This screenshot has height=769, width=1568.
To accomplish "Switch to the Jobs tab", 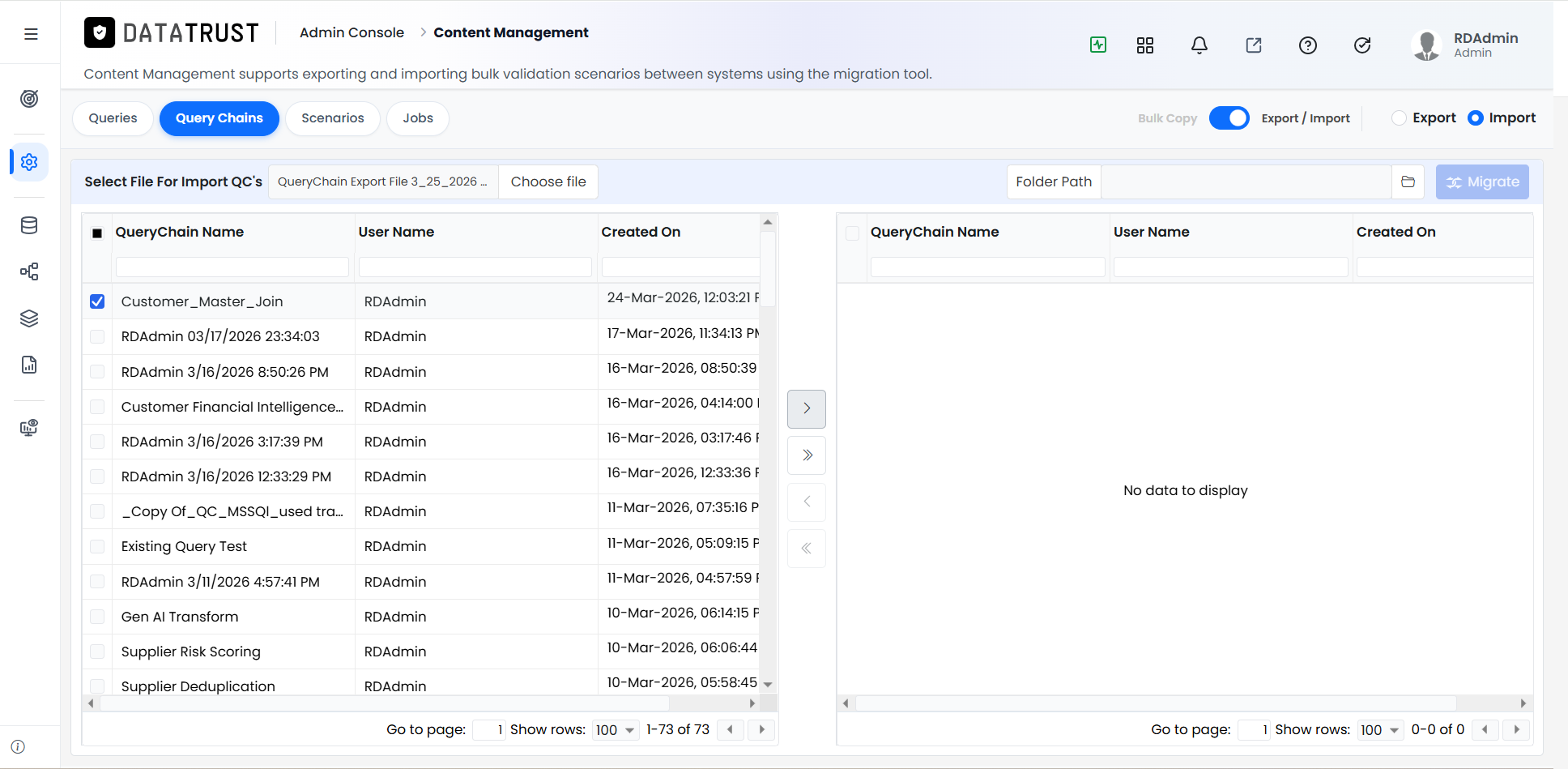I will [x=418, y=118].
